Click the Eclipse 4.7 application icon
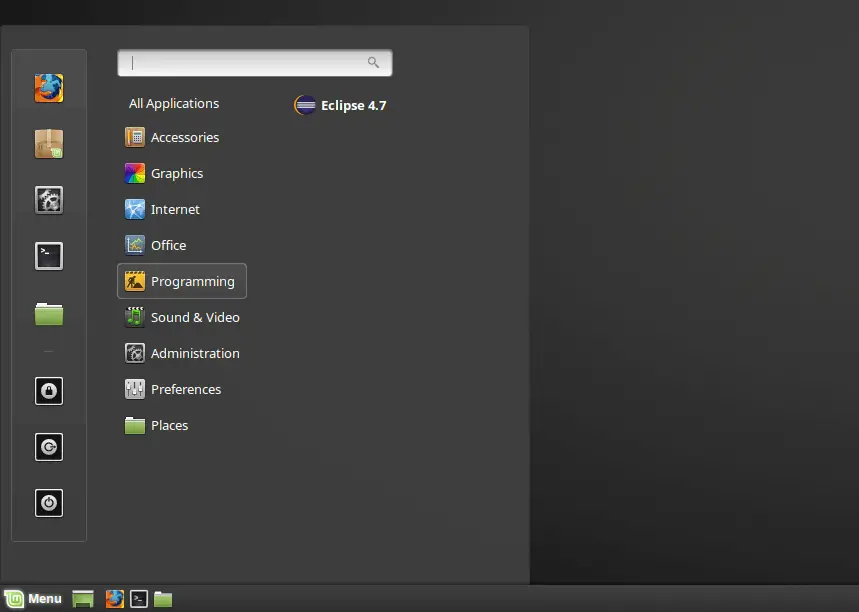The image size is (859, 612). pyautogui.click(x=305, y=105)
